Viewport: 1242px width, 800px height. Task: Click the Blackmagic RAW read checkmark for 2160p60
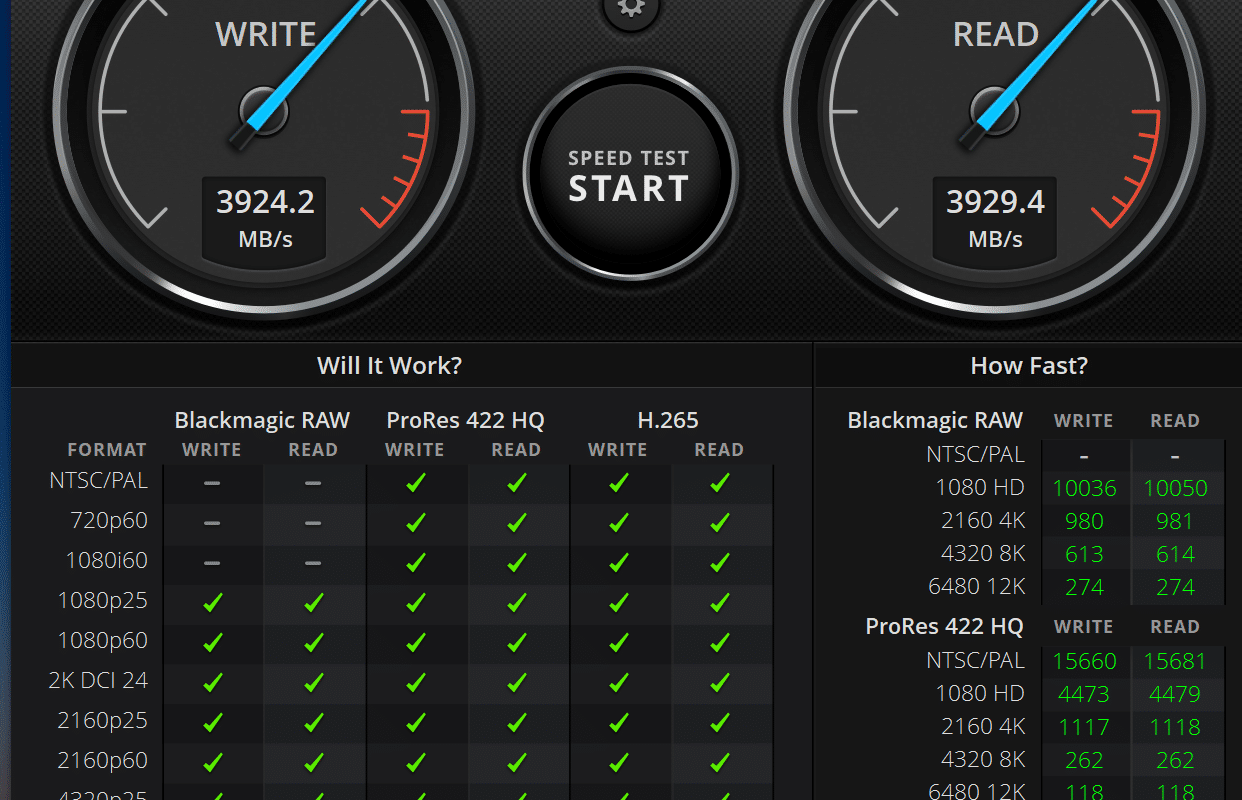tap(313, 762)
